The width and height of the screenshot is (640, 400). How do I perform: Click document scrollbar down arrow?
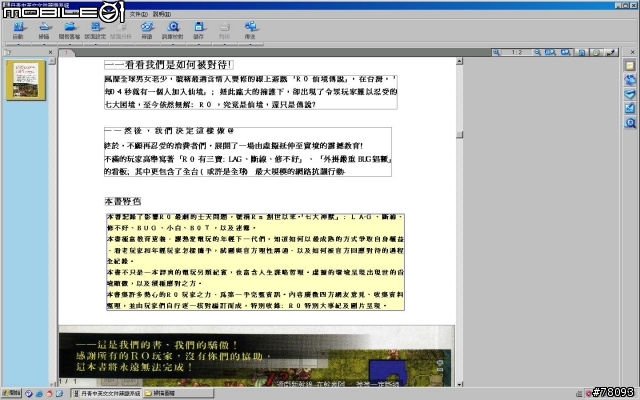pyautogui.click(x=460, y=384)
